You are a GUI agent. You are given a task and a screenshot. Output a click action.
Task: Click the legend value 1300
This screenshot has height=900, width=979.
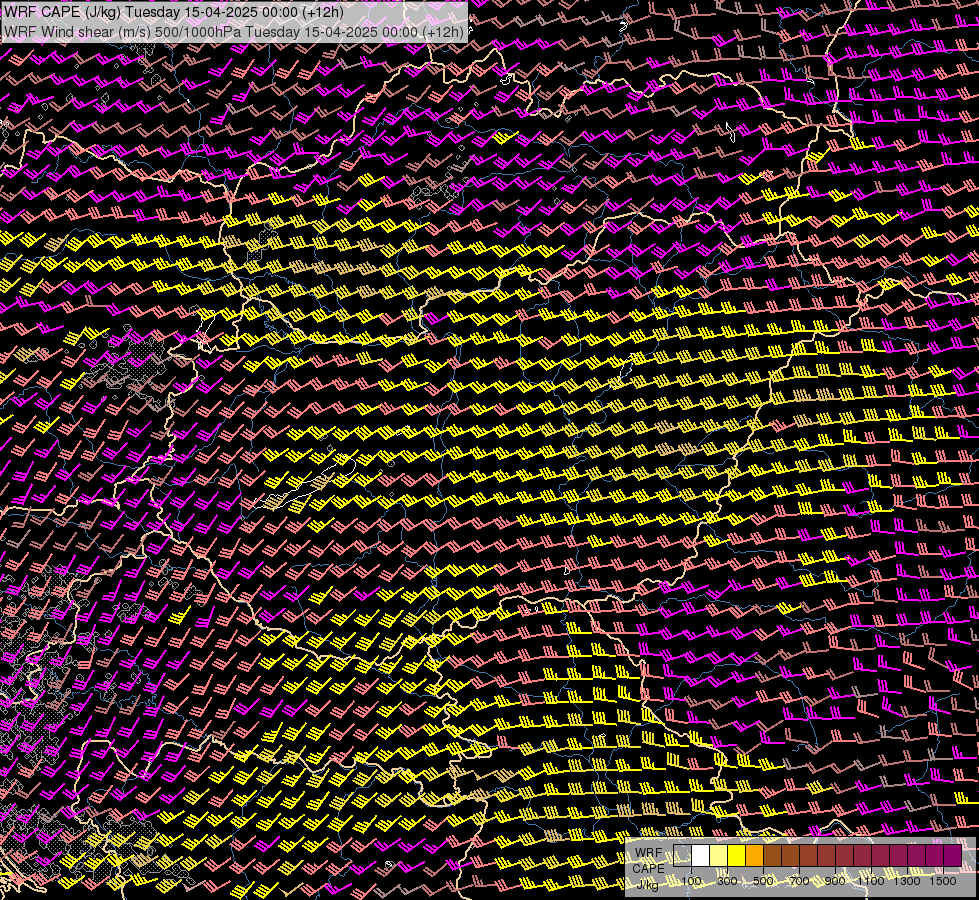click(907, 881)
